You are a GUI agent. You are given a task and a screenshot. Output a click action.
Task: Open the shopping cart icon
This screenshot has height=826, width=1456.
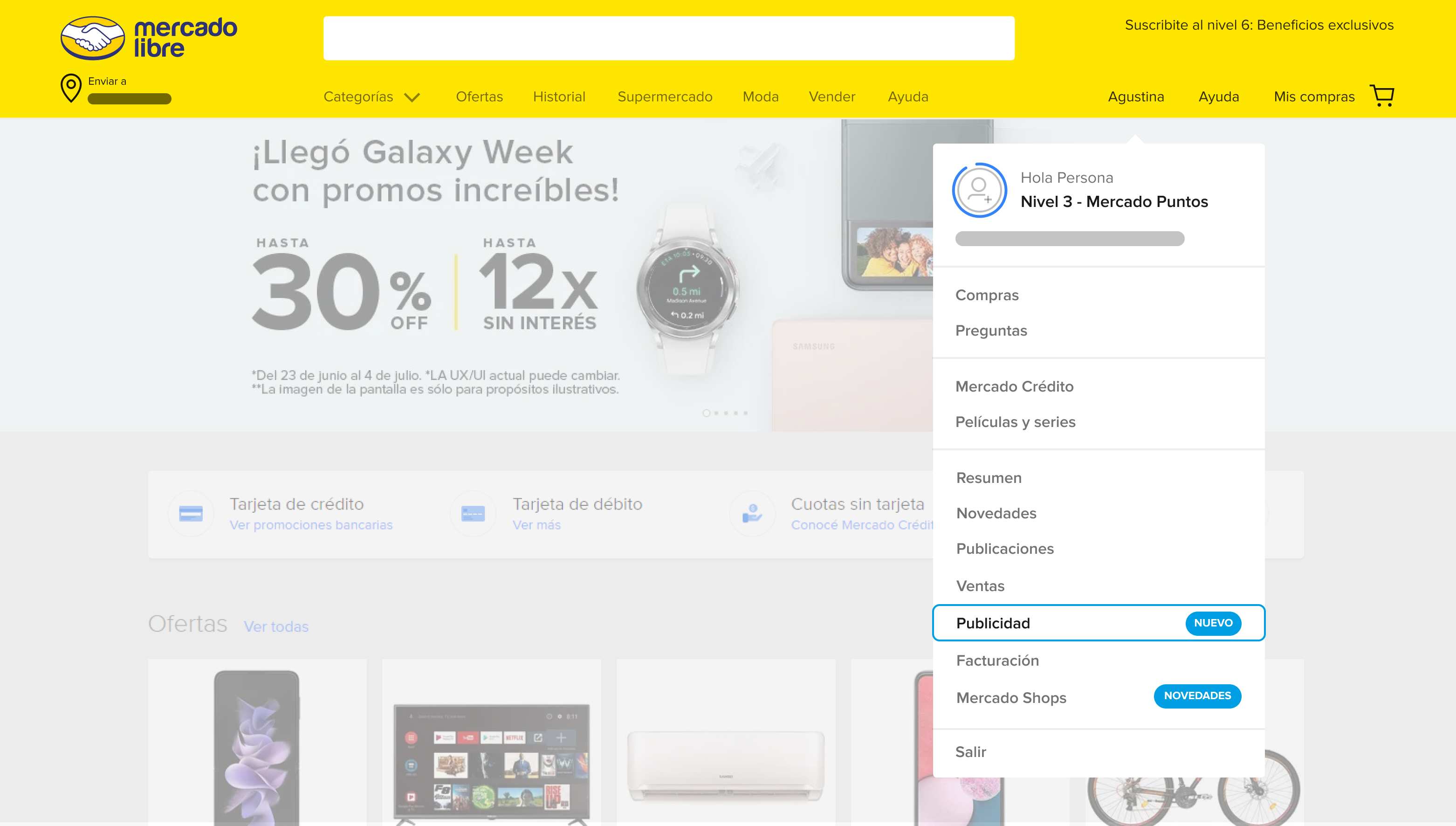(x=1382, y=96)
